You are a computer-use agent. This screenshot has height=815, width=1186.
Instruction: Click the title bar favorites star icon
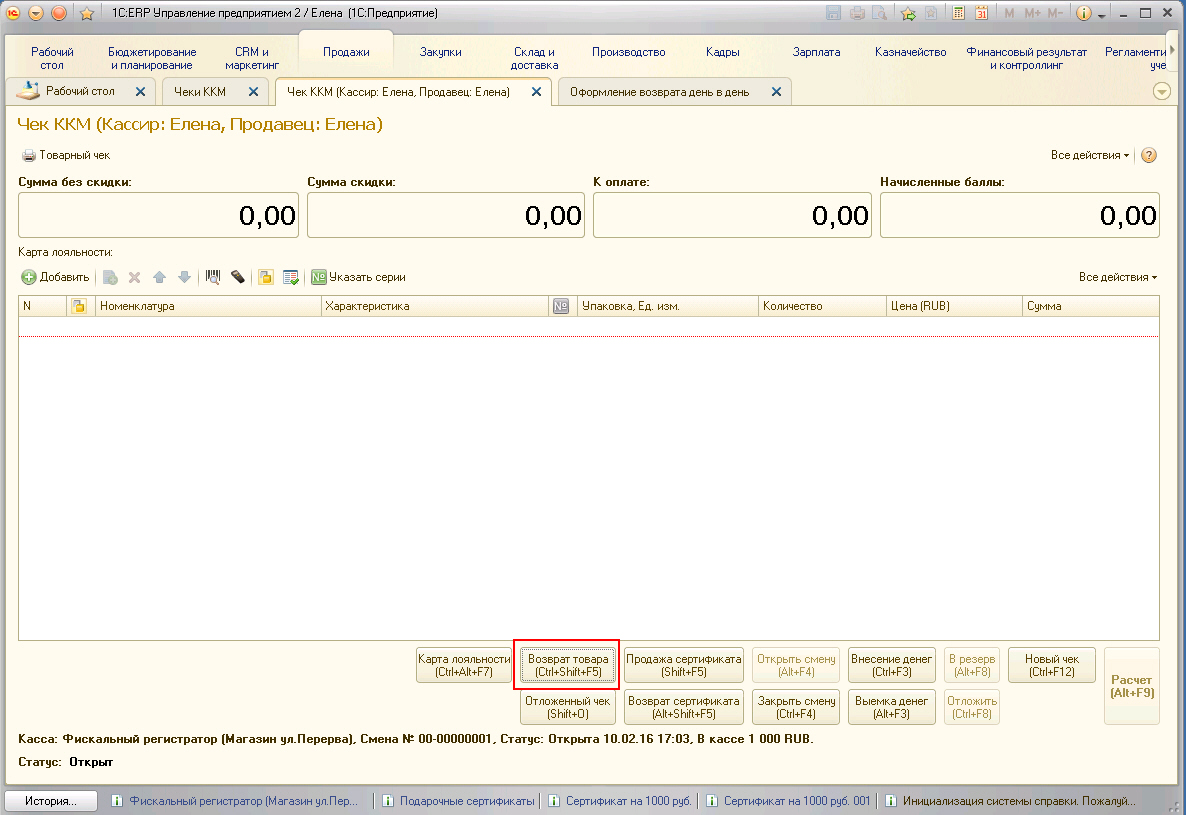87,14
